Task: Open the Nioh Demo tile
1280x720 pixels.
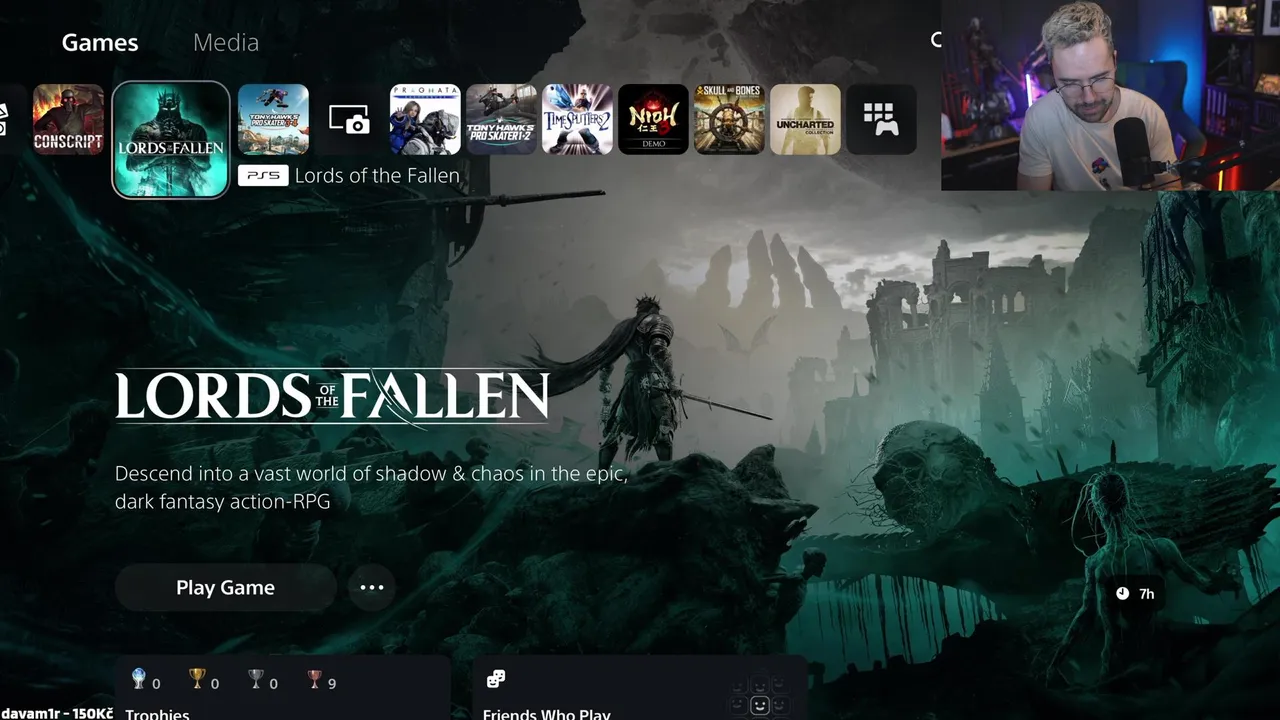Action: tap(653, 119)
